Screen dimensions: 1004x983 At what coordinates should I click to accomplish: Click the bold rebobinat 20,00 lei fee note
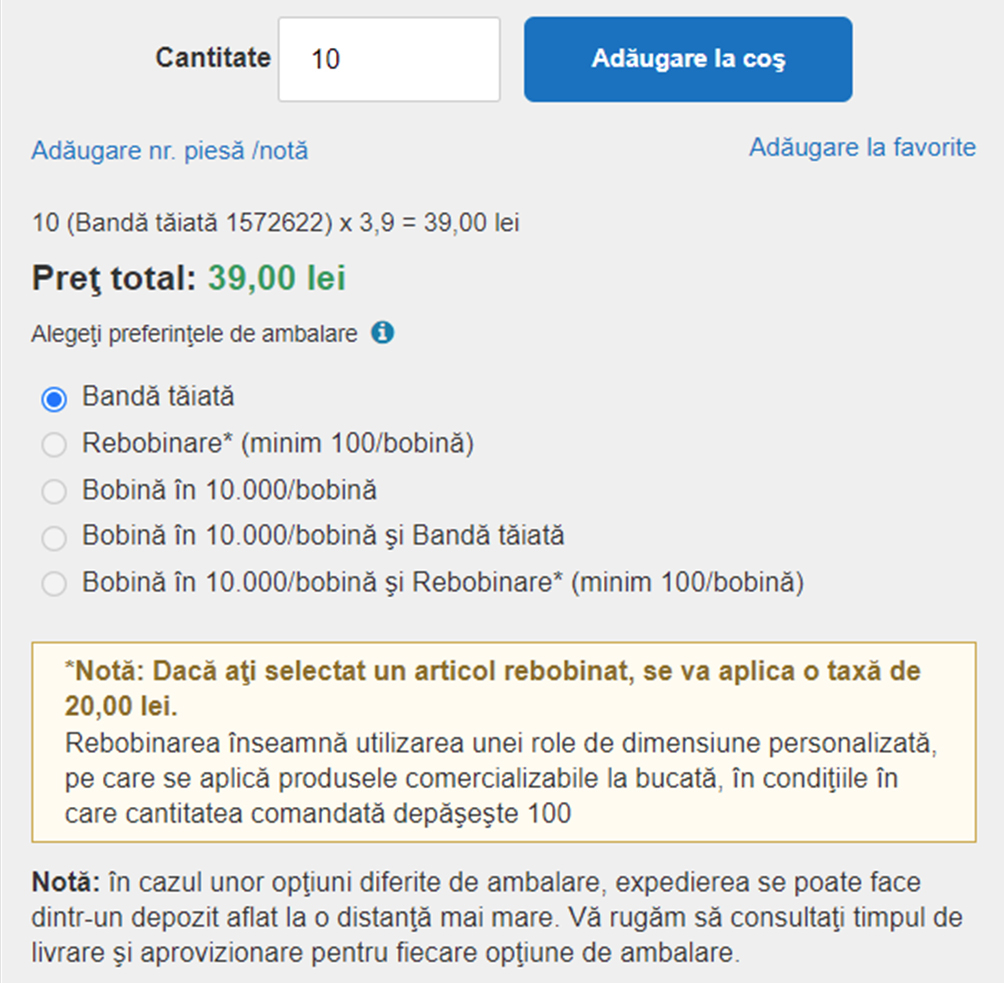click(492, 688)
